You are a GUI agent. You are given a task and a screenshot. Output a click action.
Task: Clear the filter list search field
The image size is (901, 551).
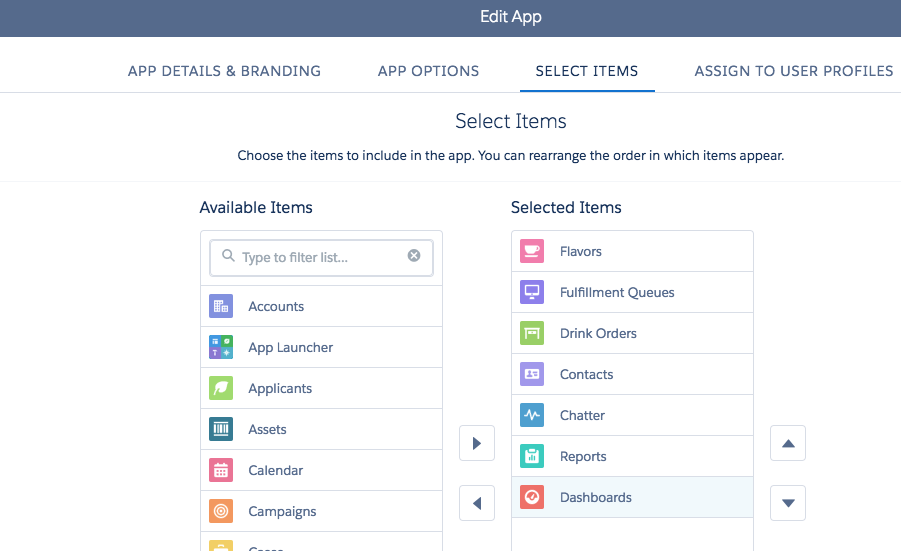(414, 257)
